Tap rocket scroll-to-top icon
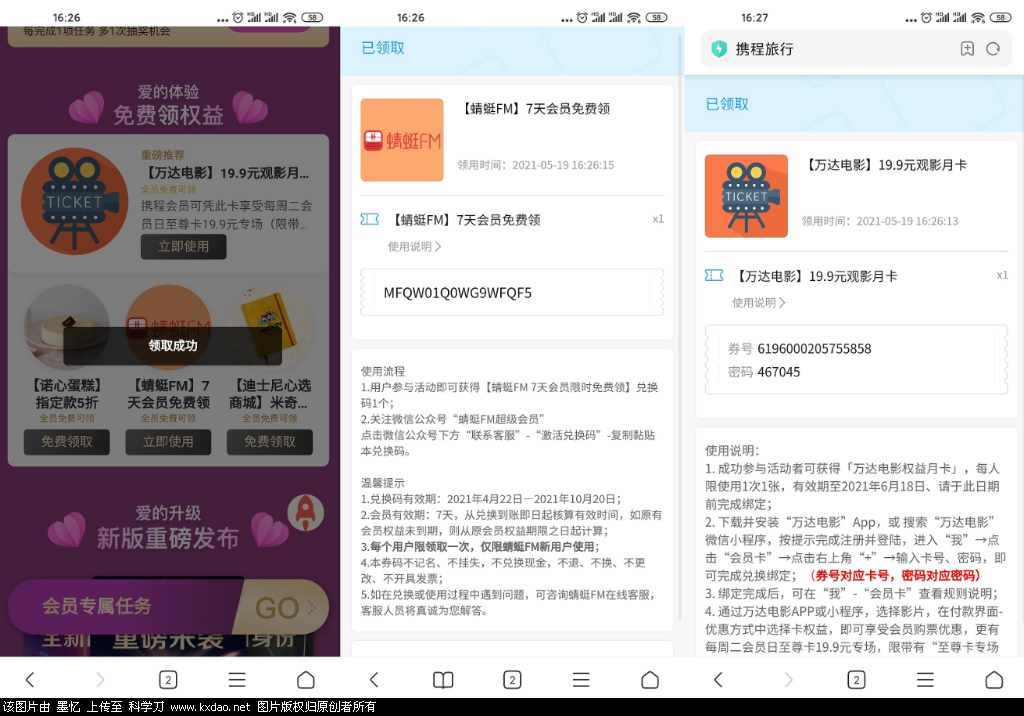 [x=306, y=512]
